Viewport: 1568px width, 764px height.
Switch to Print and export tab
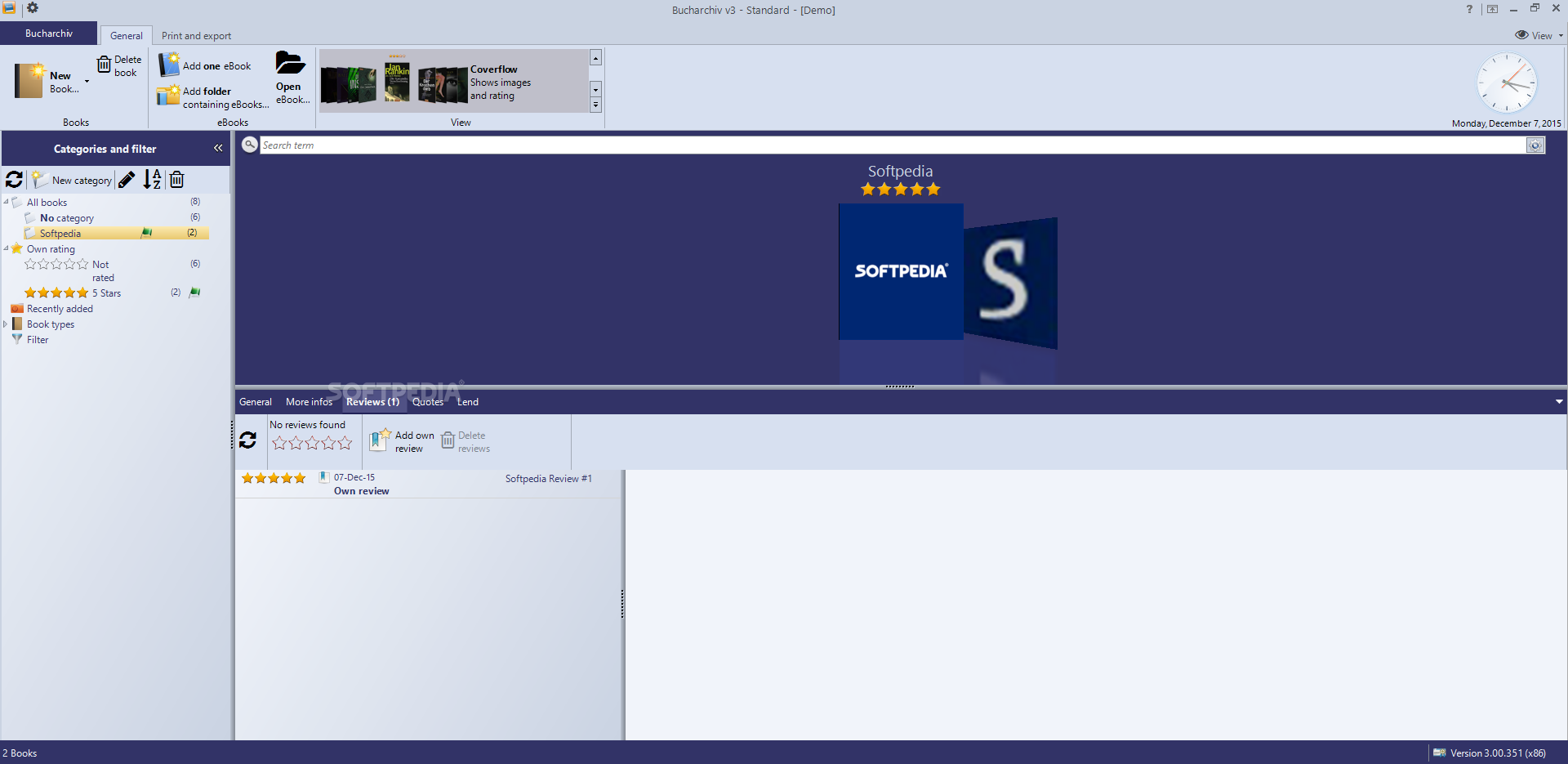click(x=196, y=36)
